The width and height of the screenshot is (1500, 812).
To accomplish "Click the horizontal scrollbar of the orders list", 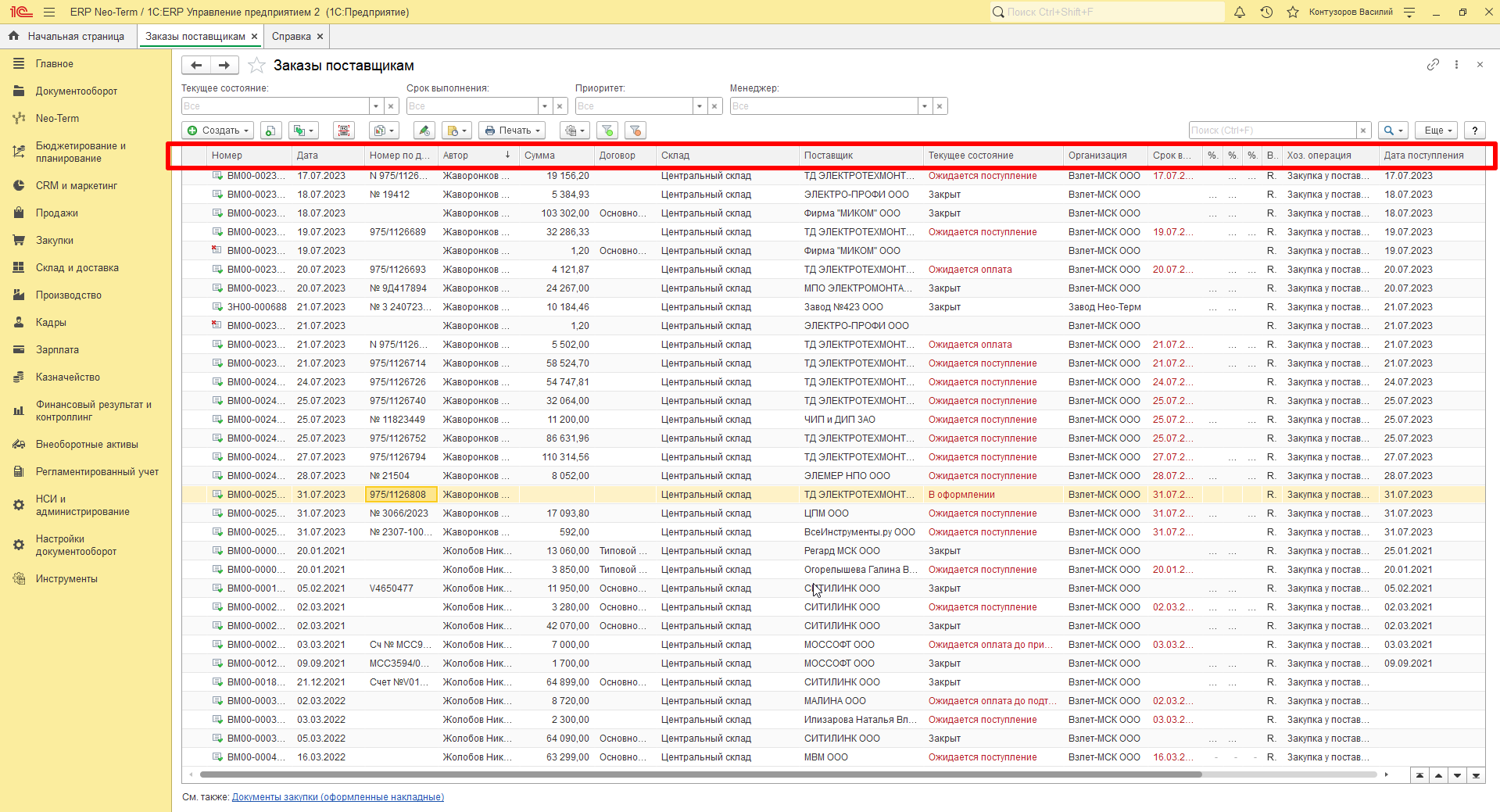I will click(700, 774).
